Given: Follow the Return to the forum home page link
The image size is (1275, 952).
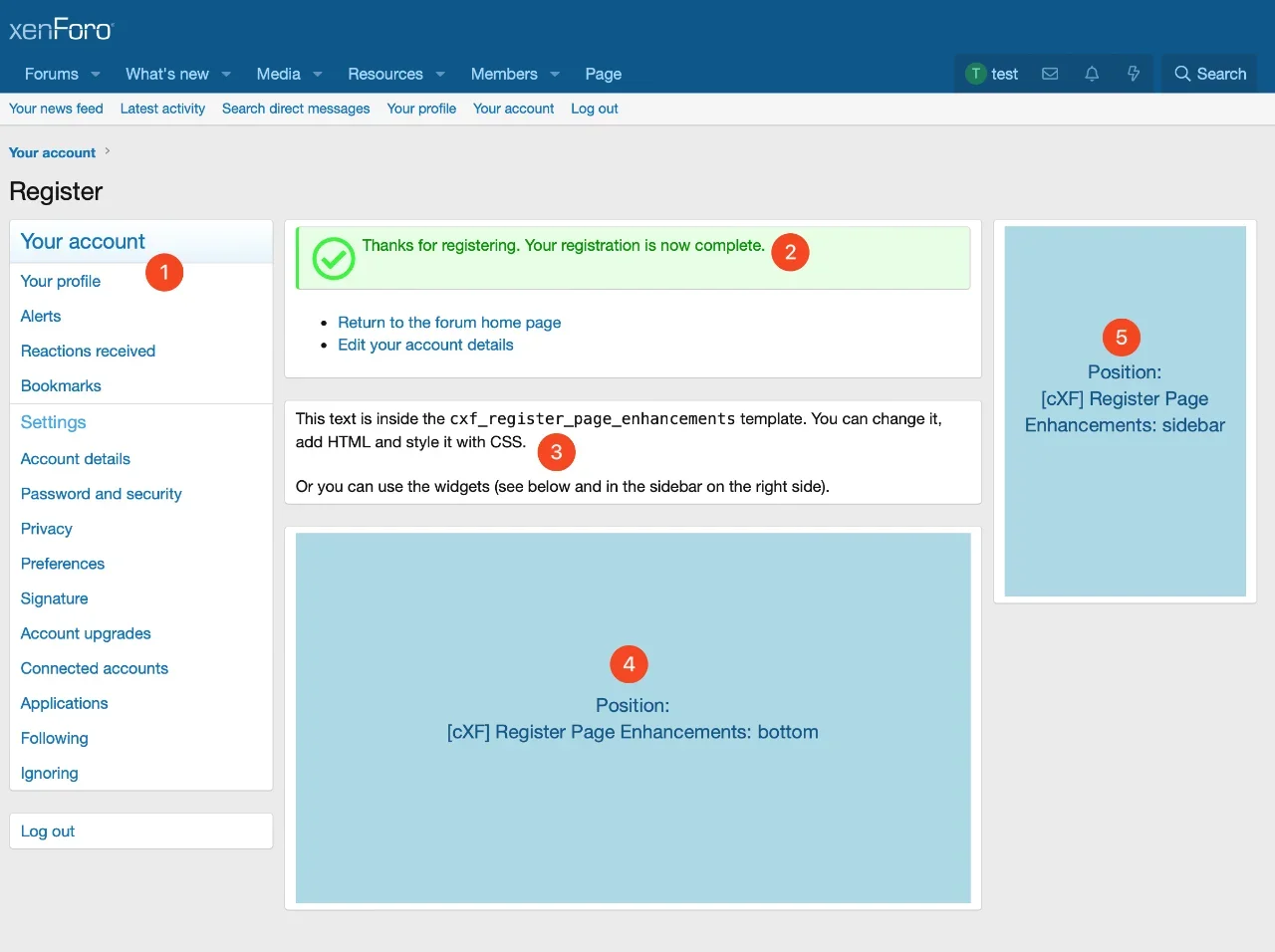Looking at the screenshot, I should click(449, 322).
